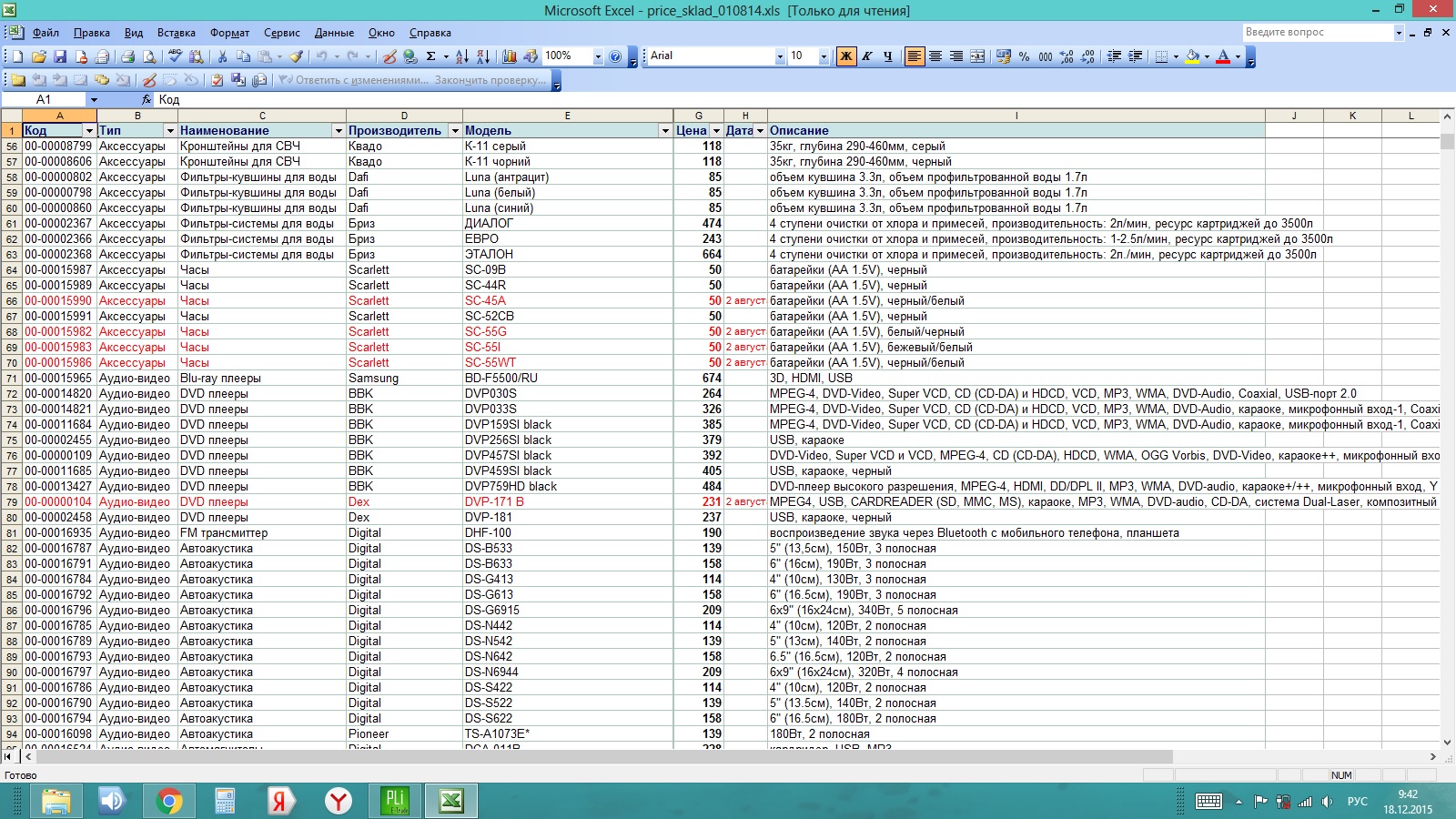Viewport: 1456px width, 819px height.
Task: Click the vertical scrollbar down arrow
Action: [1447, 742]
